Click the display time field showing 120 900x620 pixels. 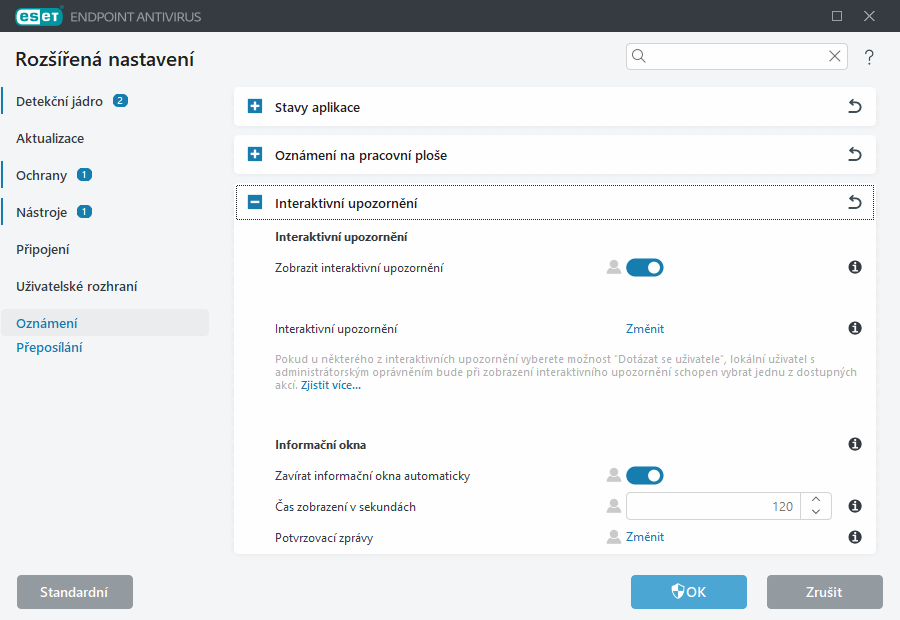(713, 506)
